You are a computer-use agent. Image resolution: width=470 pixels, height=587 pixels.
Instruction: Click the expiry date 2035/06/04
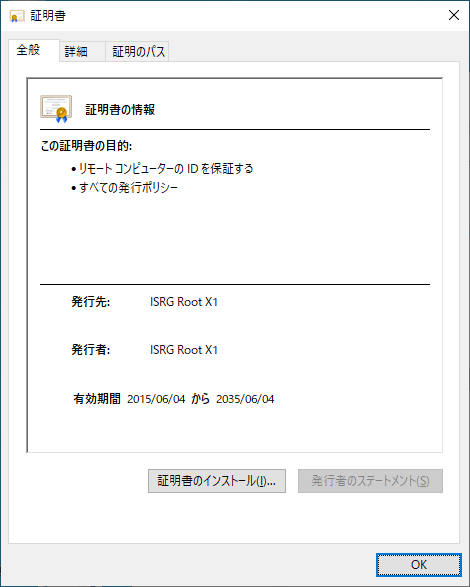coord(245,399)
